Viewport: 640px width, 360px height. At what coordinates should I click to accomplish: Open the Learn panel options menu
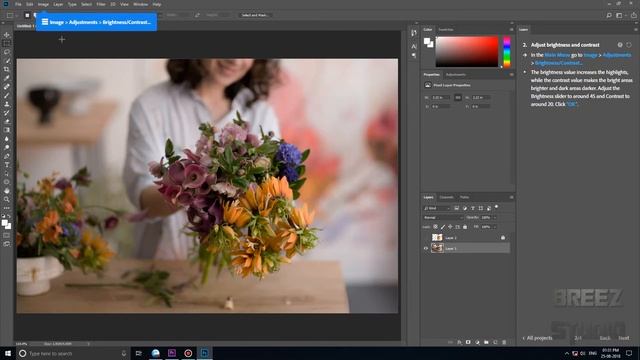point(636,29)
